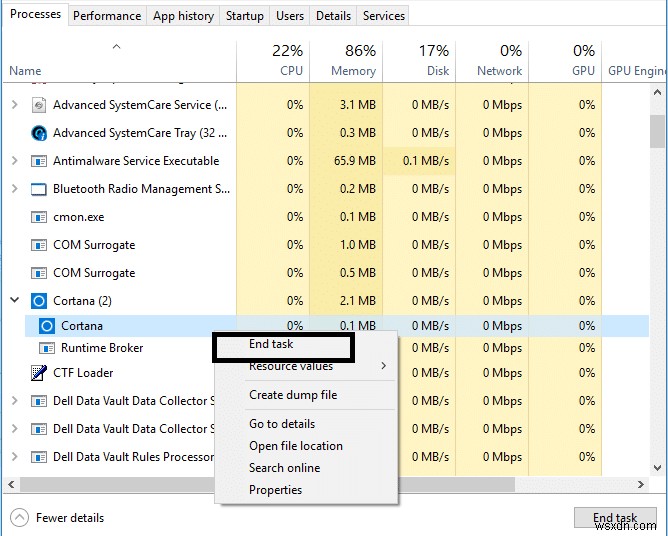Click the 3.1 MB memory value
This screenshot has width=668, height=536.
click(x=358, y=105)
